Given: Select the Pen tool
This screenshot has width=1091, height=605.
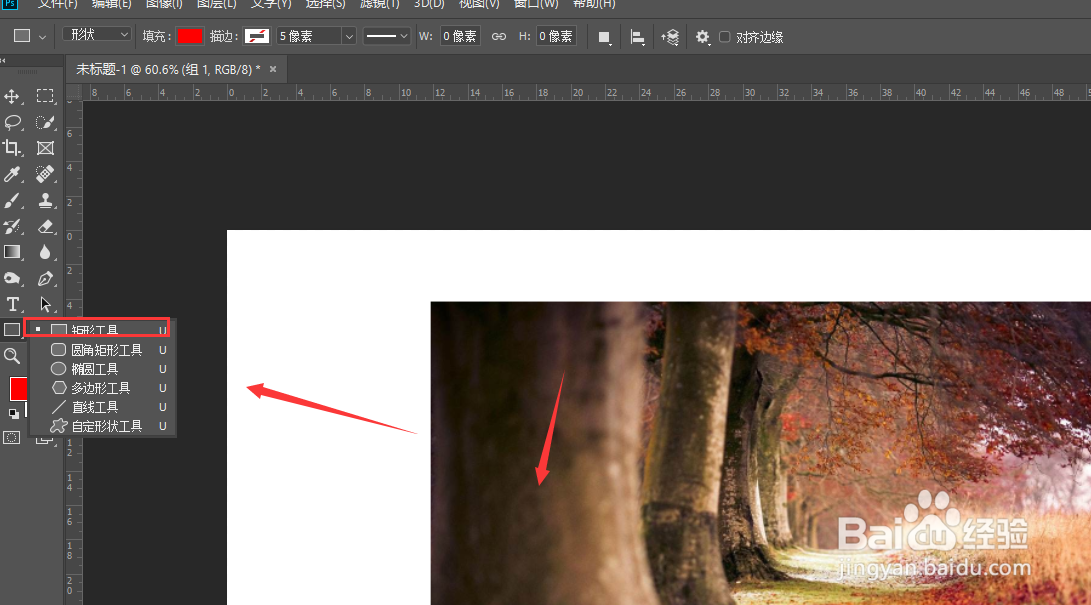Looking at the screenshot, I should 45,278.
